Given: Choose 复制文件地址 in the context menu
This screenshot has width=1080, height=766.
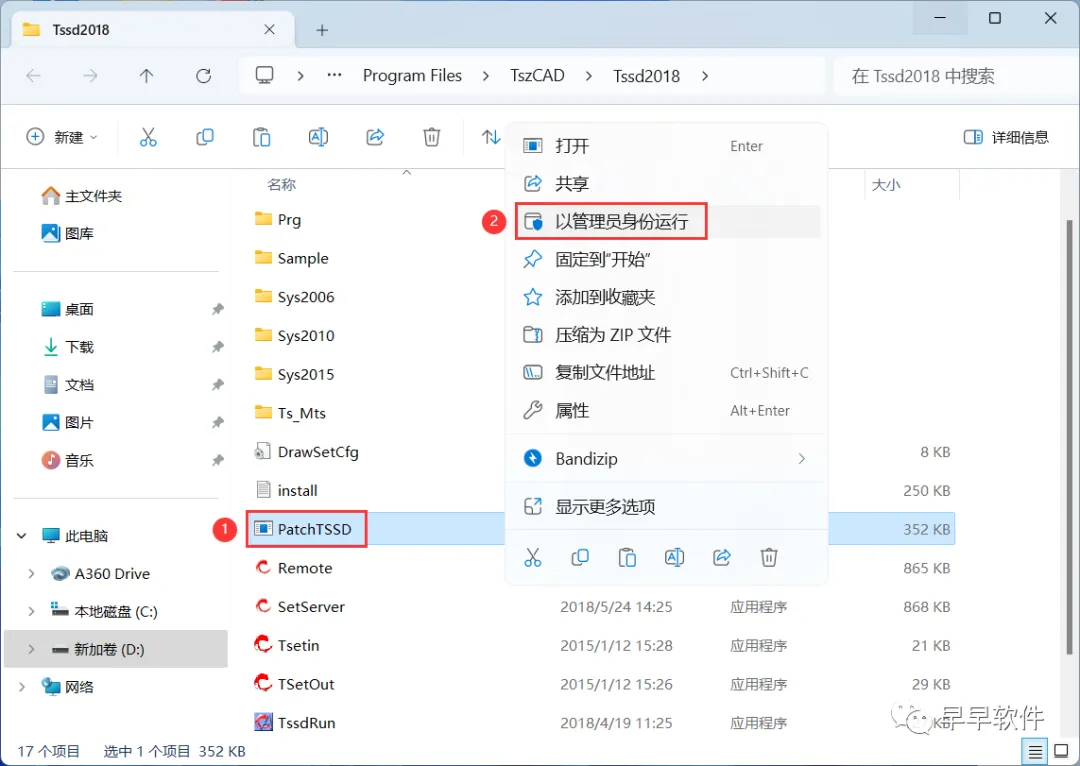Looking at the screenshot, I should pyautogui.click(x=666, y=373).
